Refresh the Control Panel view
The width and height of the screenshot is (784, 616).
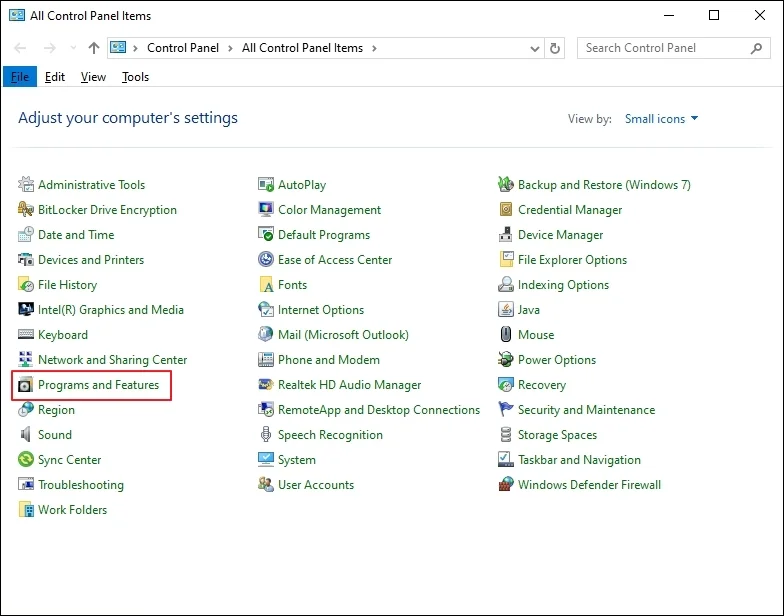point(554,48)
